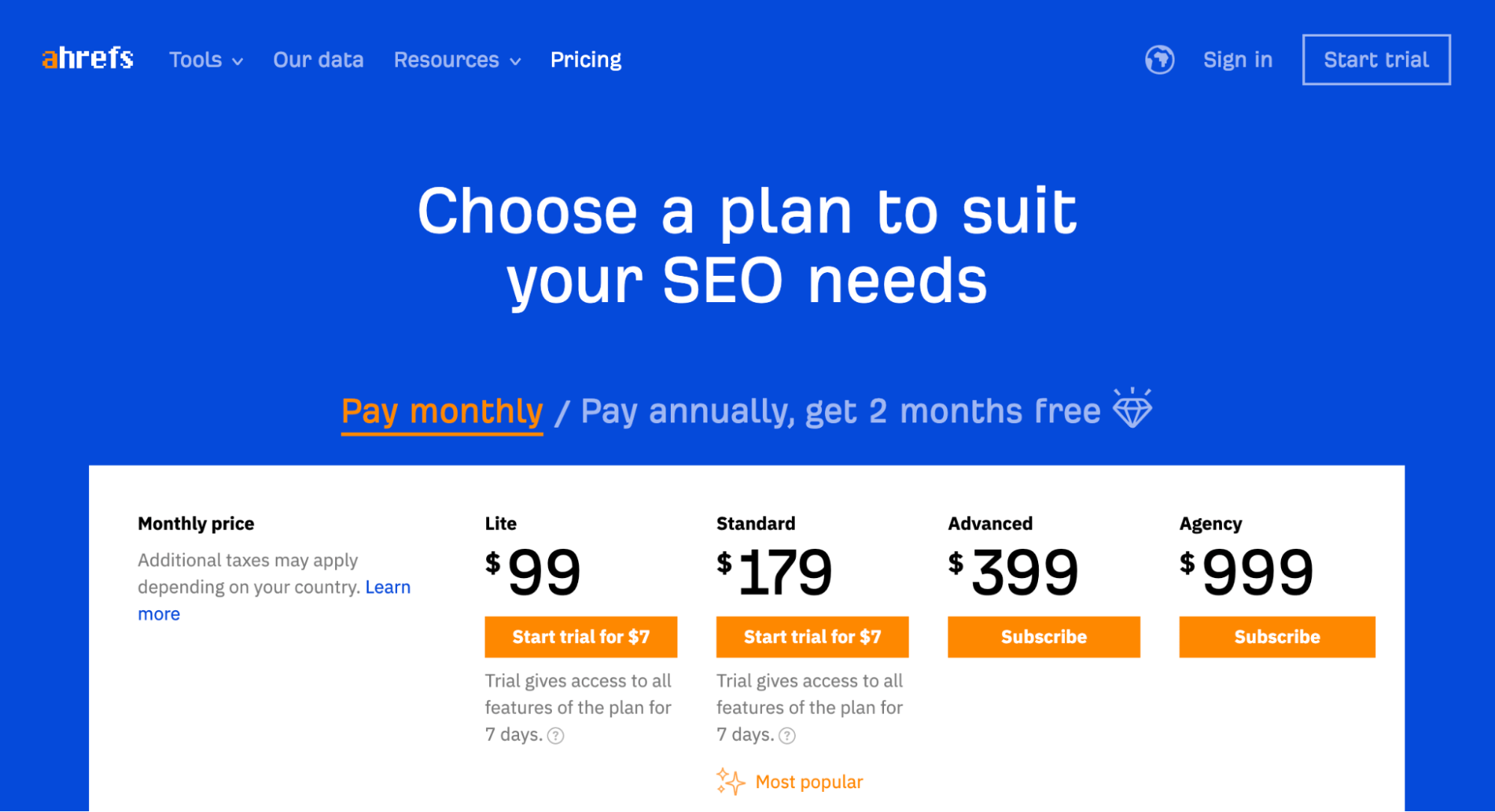The height and width of the screenshot is (812, 1495).
Task: Click the Standard trial help question mark
Action: [788, 736]
